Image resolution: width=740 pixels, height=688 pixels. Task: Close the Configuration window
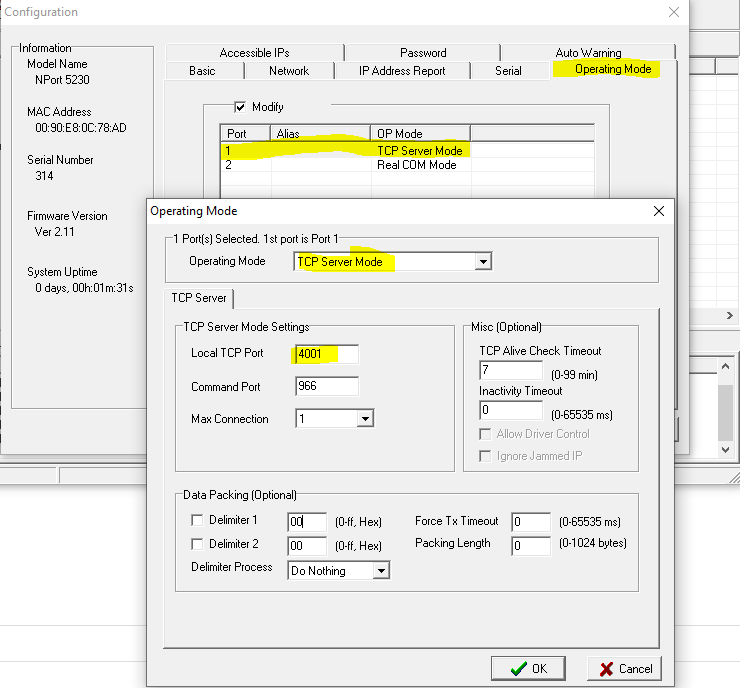coord(674,12)
